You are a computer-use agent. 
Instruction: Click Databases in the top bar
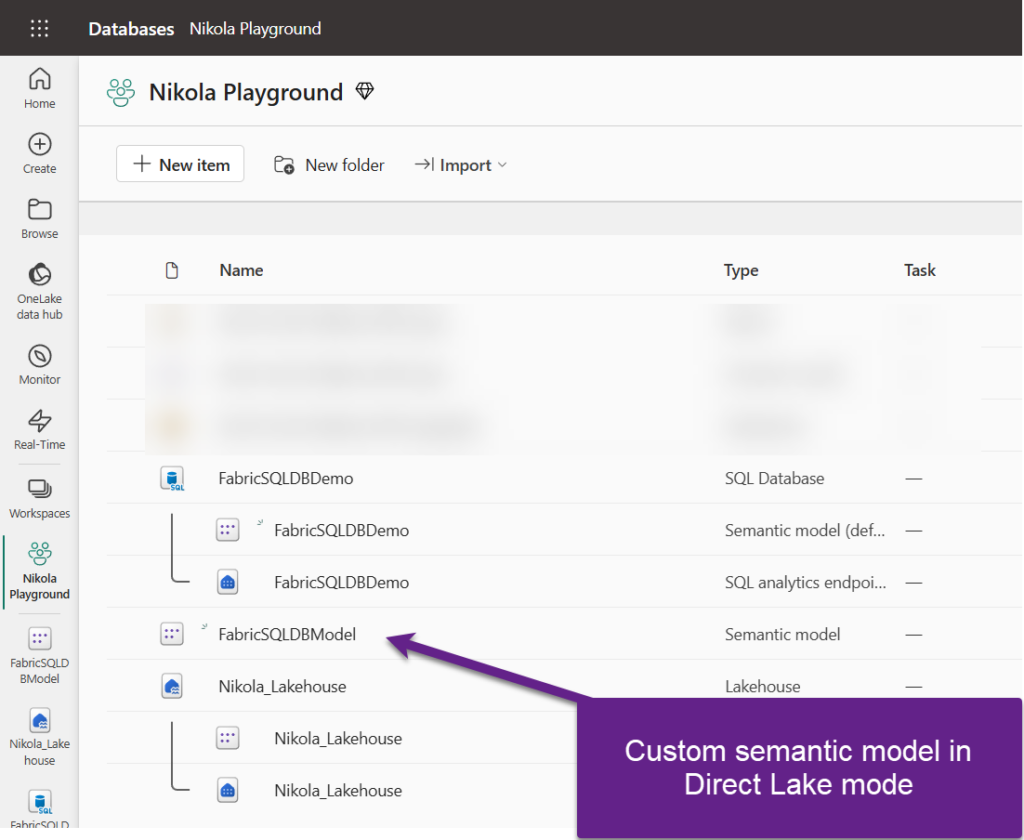click(131, 29)
